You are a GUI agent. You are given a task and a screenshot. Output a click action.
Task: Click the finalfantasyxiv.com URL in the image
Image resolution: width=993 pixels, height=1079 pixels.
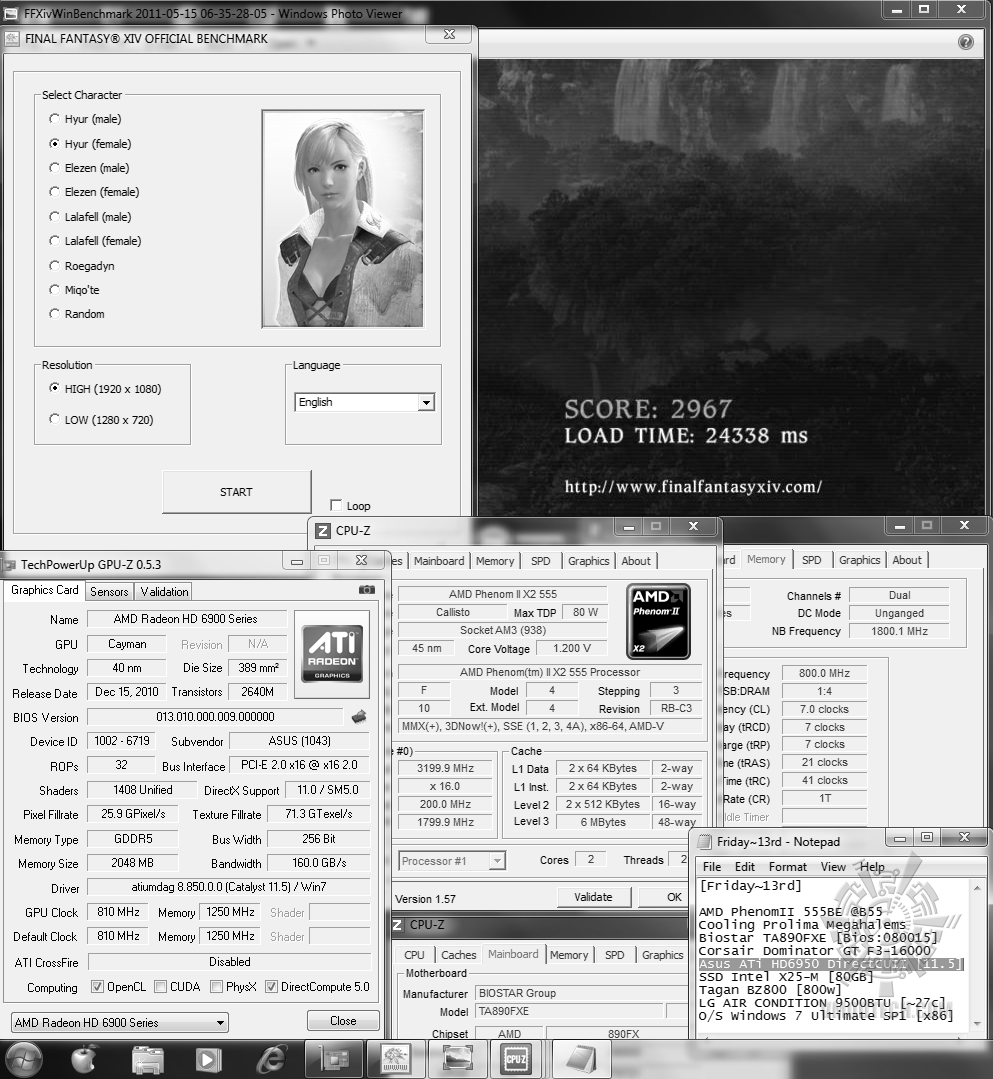693,487
